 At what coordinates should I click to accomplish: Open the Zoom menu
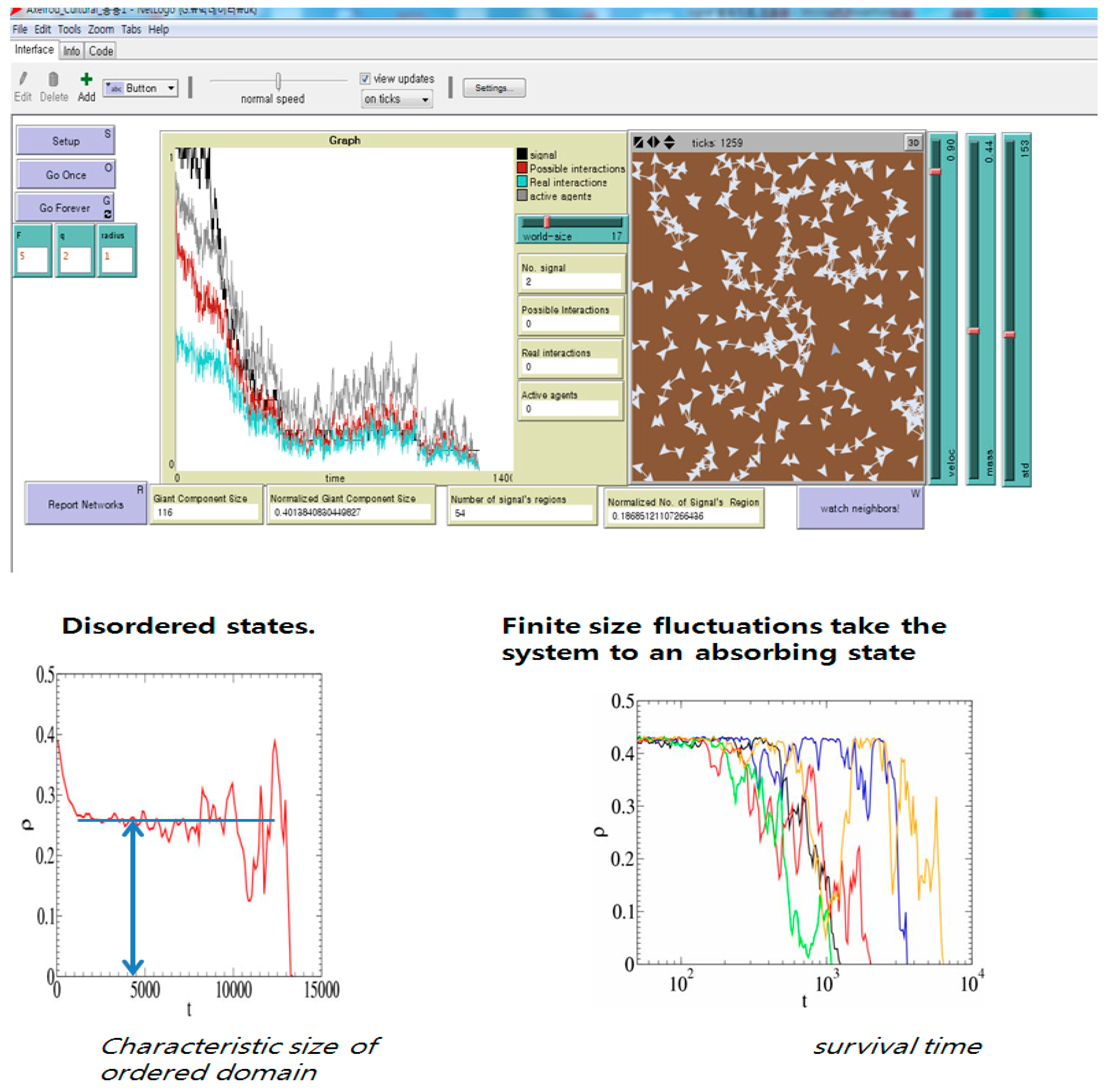[x=100, y=29]
